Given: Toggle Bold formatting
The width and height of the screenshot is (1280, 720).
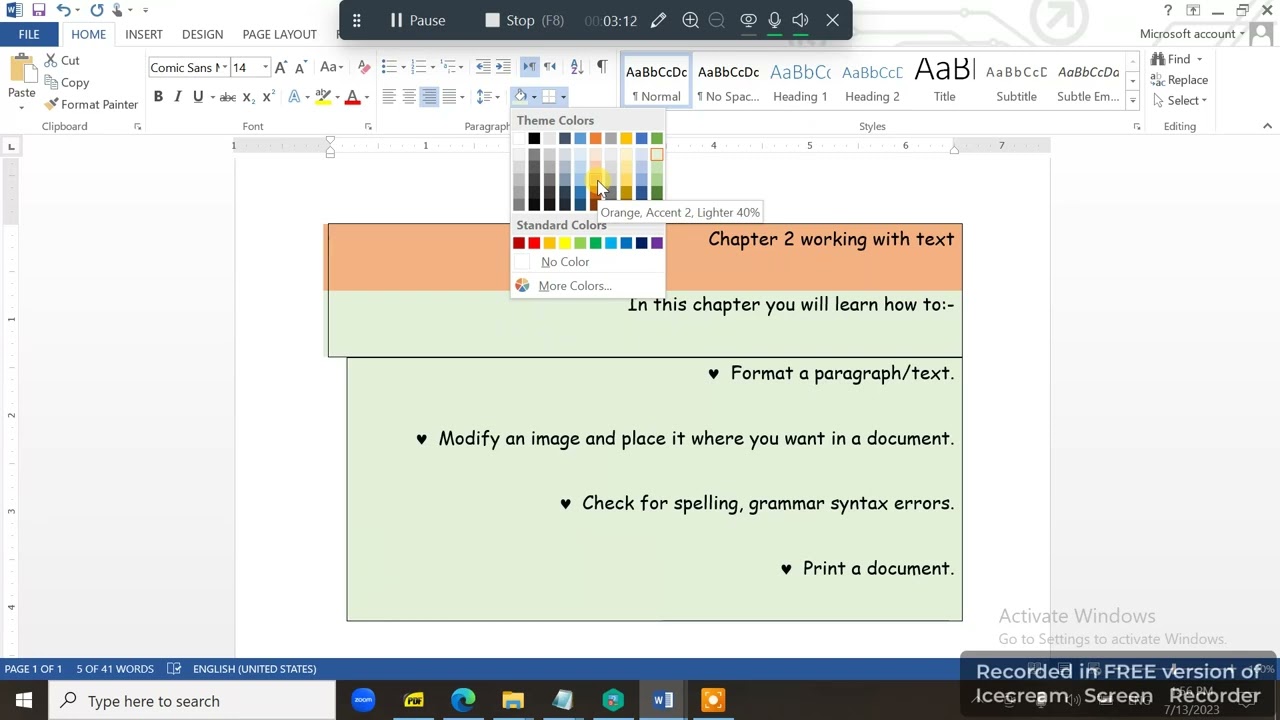Looking at the screenshot, I should 158,97.
